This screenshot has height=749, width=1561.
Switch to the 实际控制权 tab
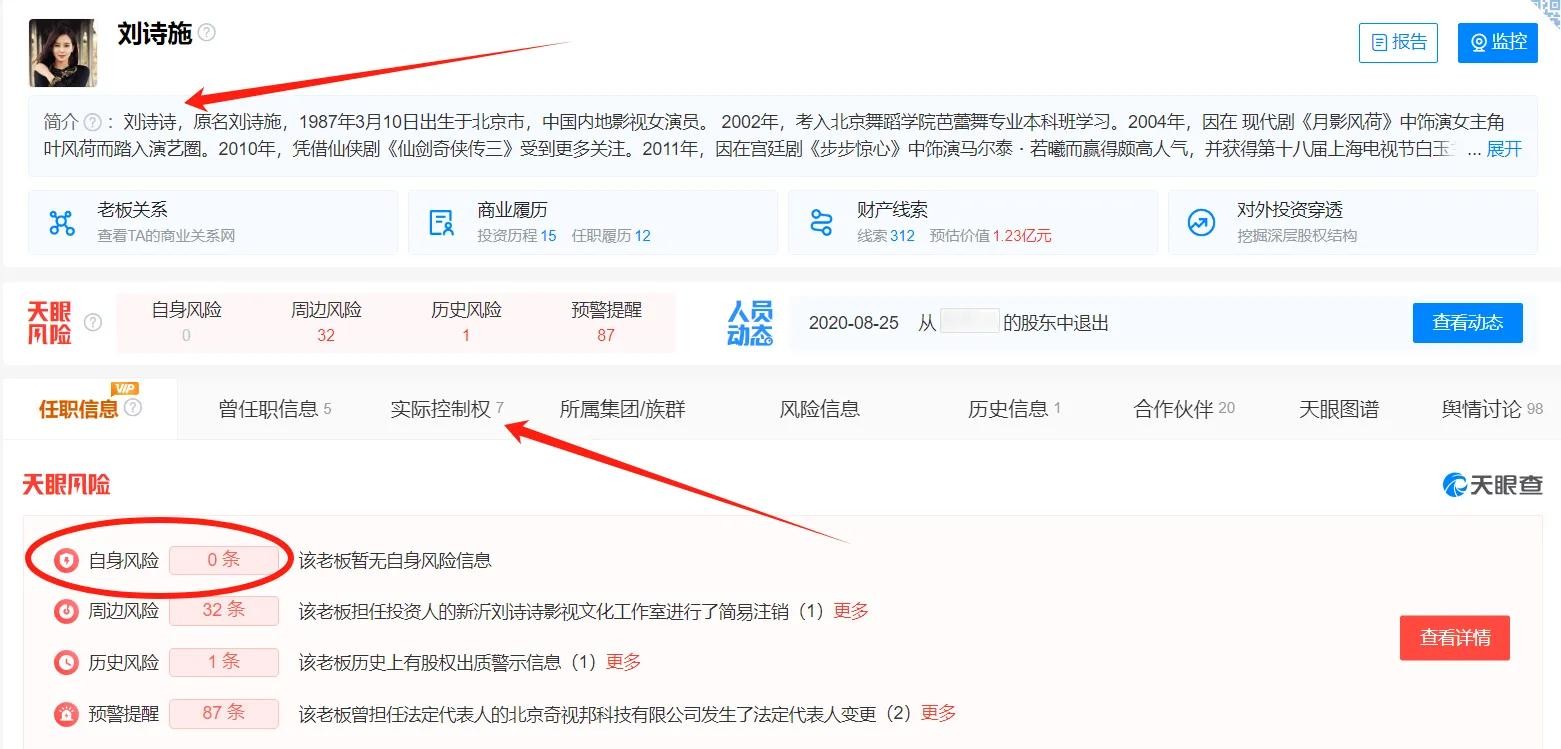(x=447, y=409)
